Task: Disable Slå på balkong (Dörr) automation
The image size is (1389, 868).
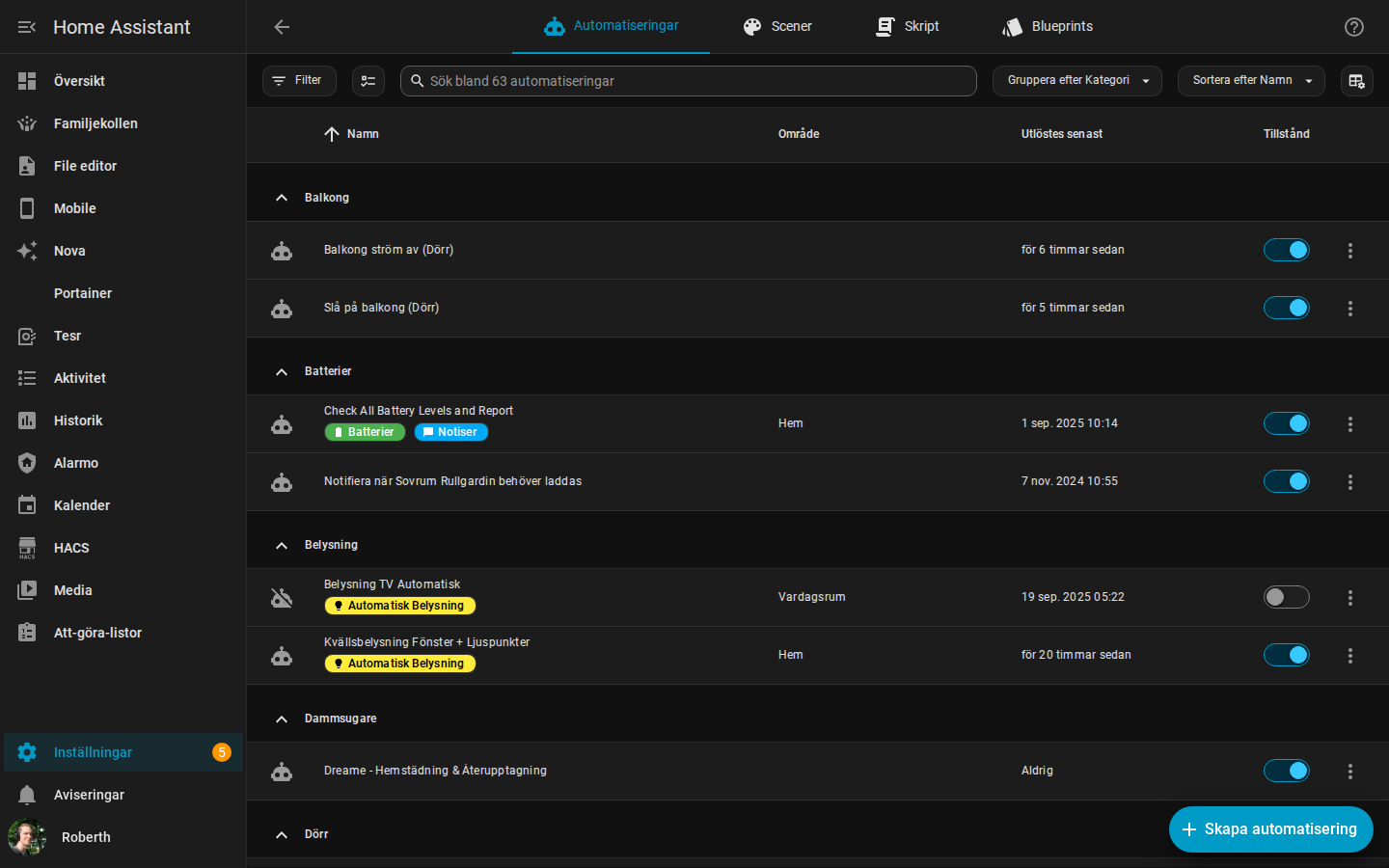Action: coord(1287,308)
